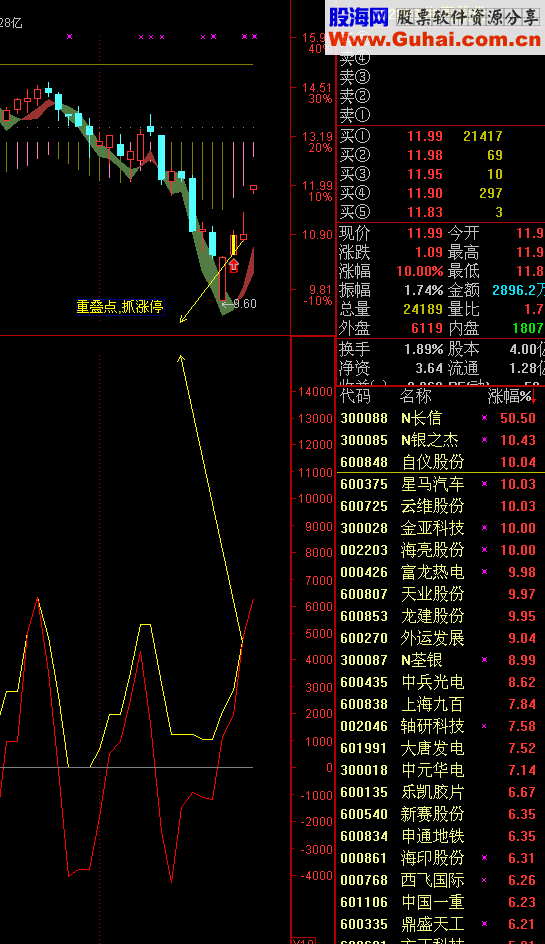Click the 涨幅 value 10.00%
545x944 pixels.
pyautogui.click(x=420, y=272)
